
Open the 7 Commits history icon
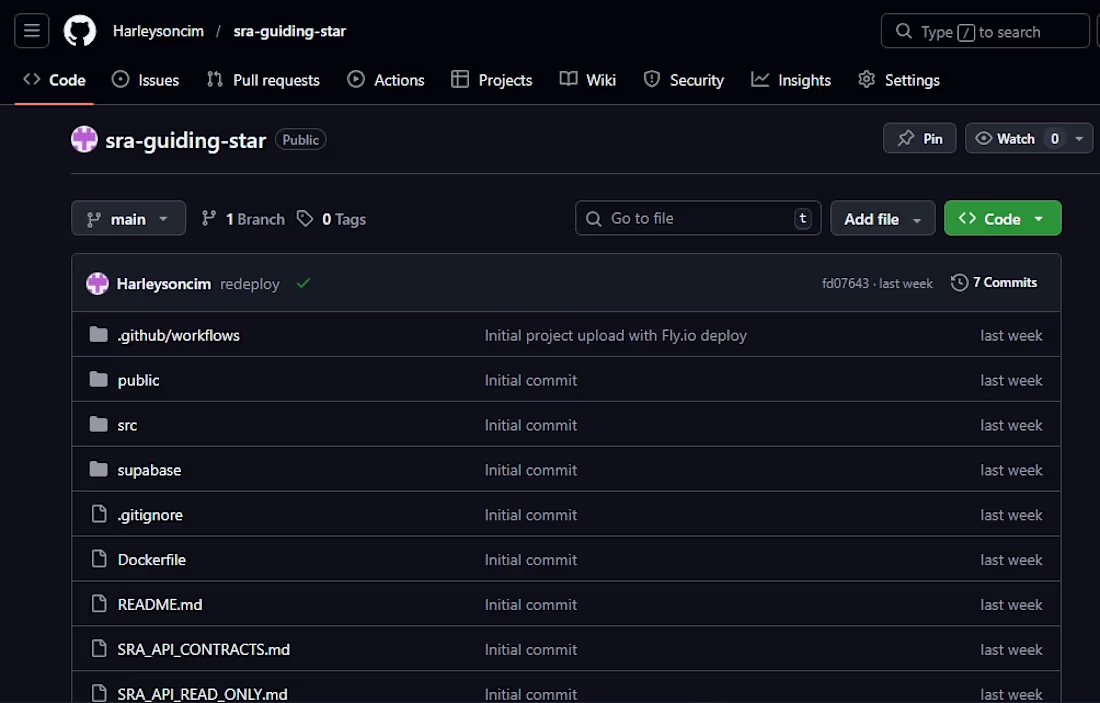coord(959,283)
